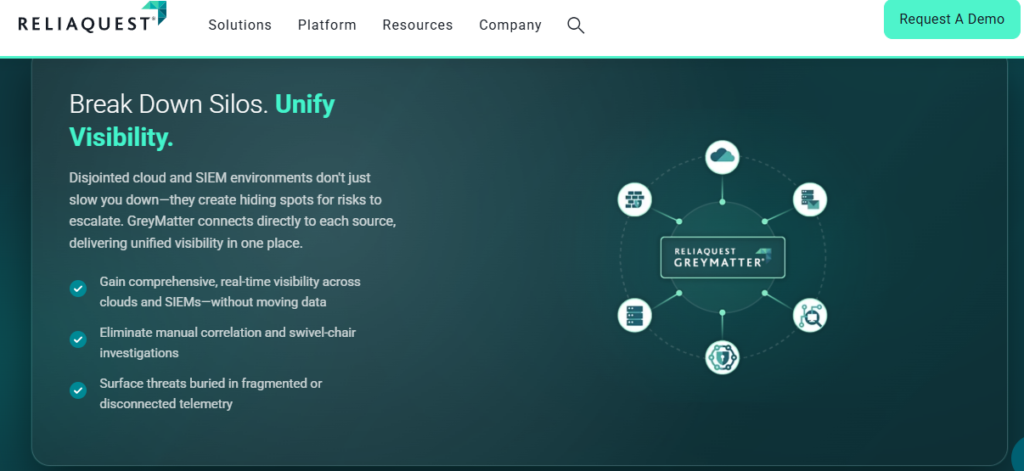Click the shield security icon at bottom
This screenshot has height=471, width=1024.
(722, 357)
